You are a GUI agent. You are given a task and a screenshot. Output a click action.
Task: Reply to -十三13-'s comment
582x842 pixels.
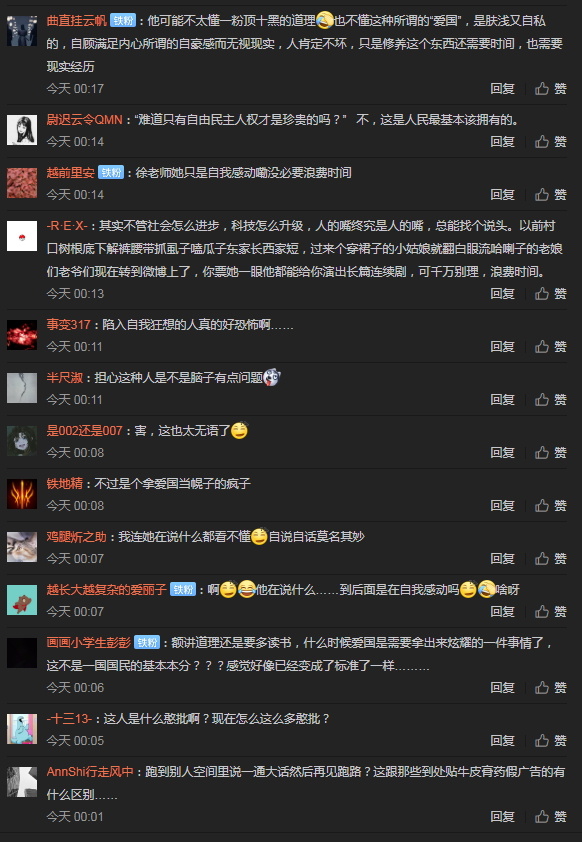point(503,741)
